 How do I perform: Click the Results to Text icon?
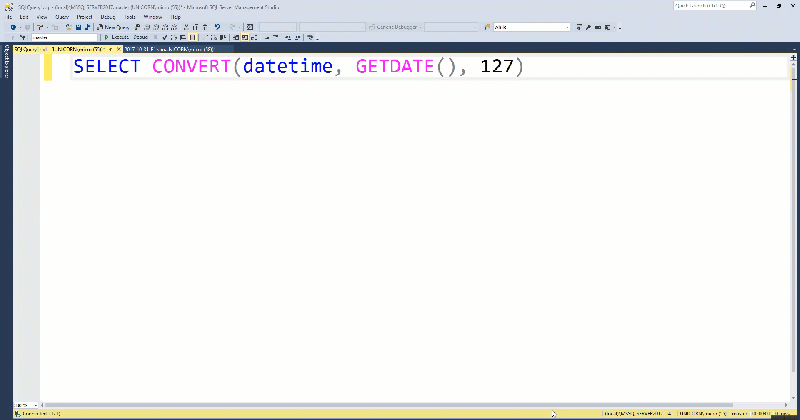[x=236, y=37]
